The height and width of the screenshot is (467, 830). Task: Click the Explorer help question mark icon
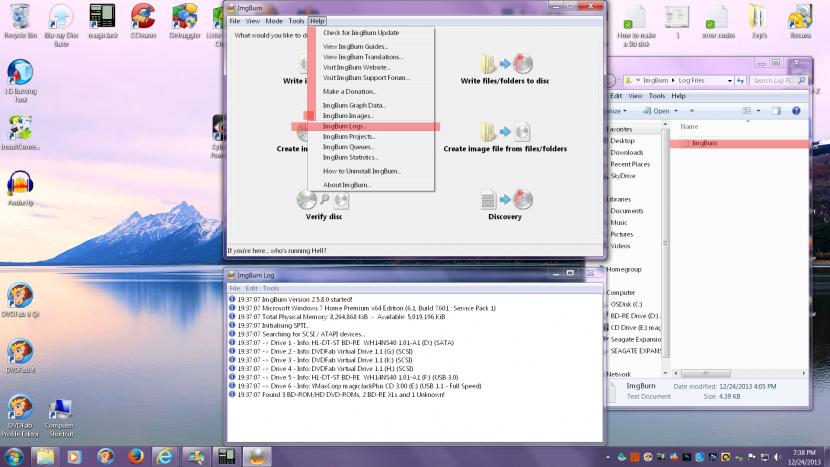click(x=796, y=111)
